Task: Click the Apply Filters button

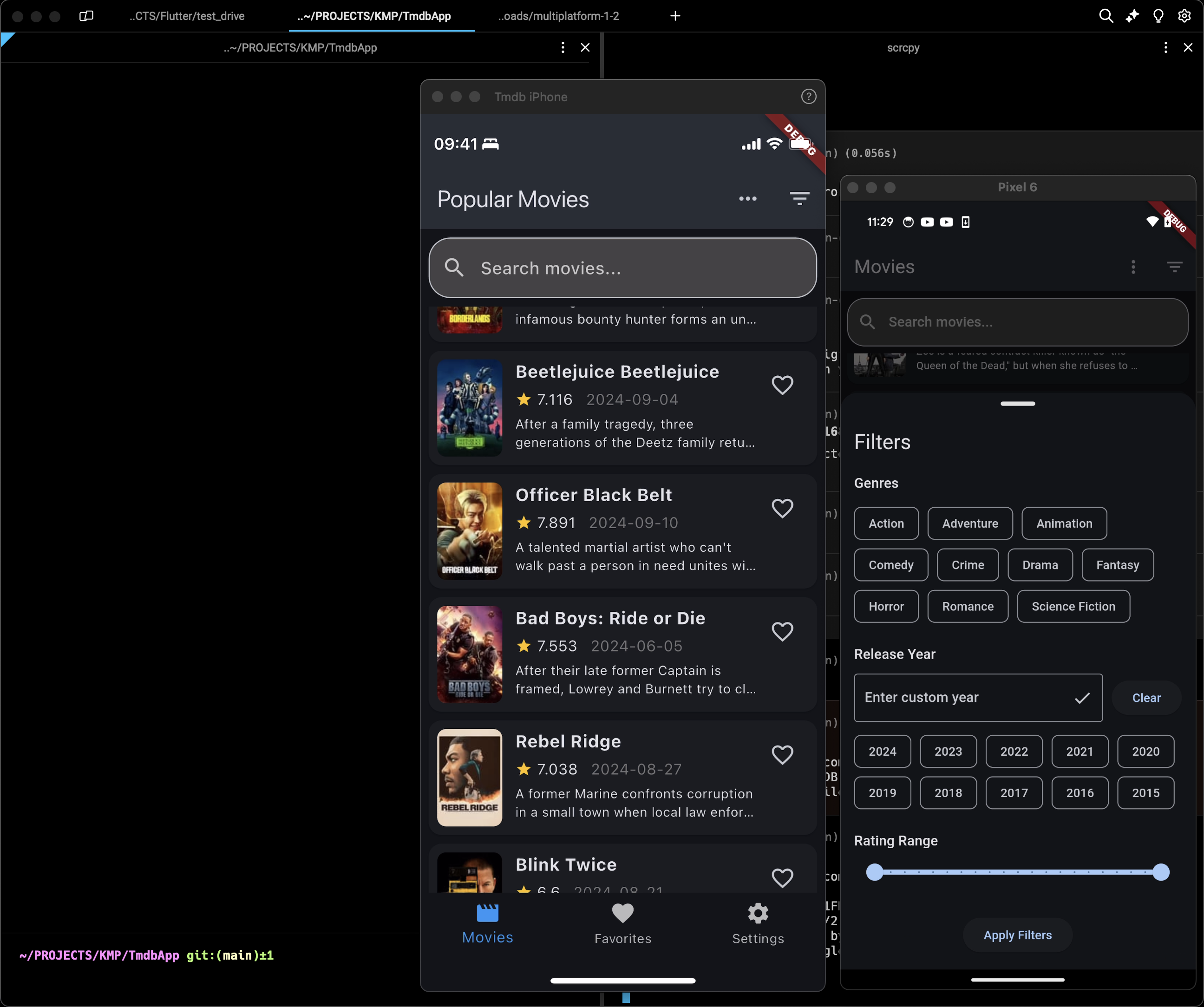Action: (1017, 935)
